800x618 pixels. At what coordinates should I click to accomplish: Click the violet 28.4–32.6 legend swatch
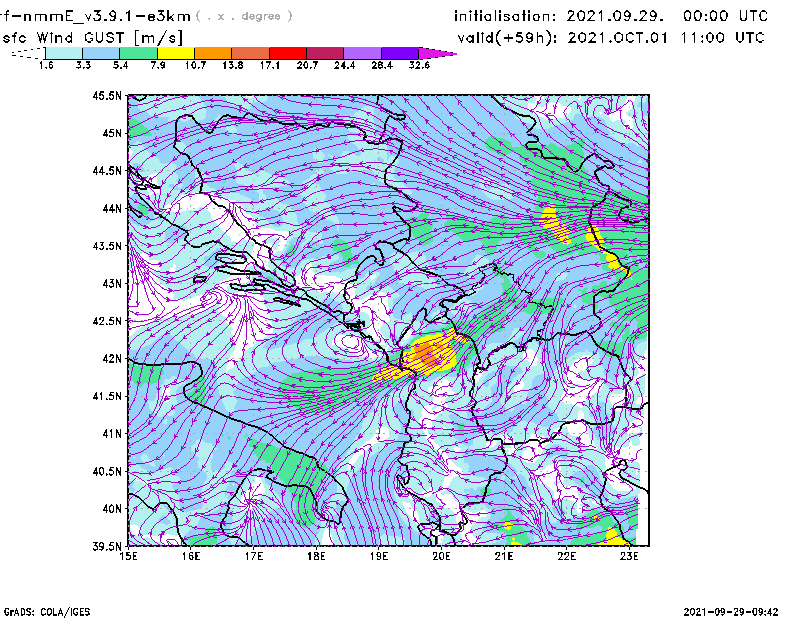click(399, 53)
